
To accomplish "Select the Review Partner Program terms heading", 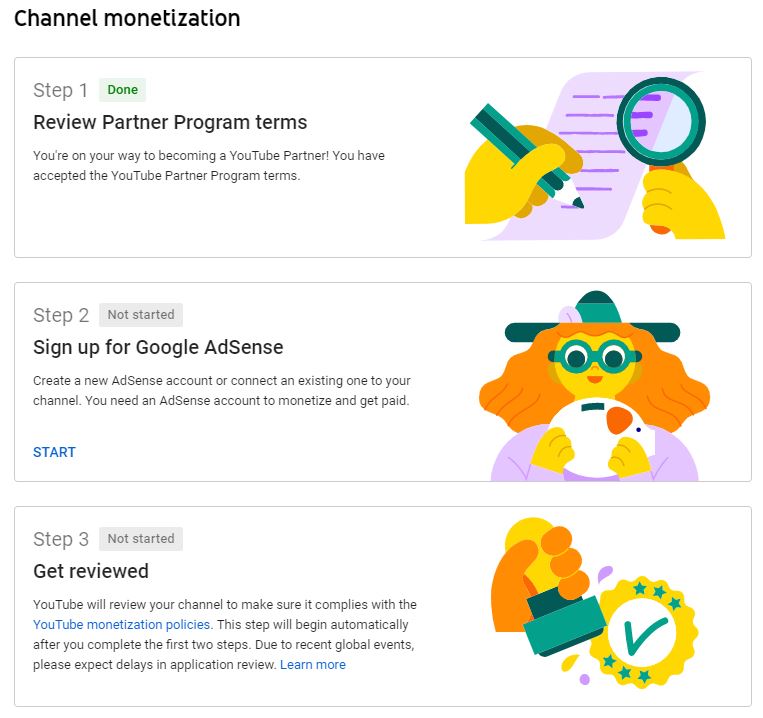I will [170, 122].
